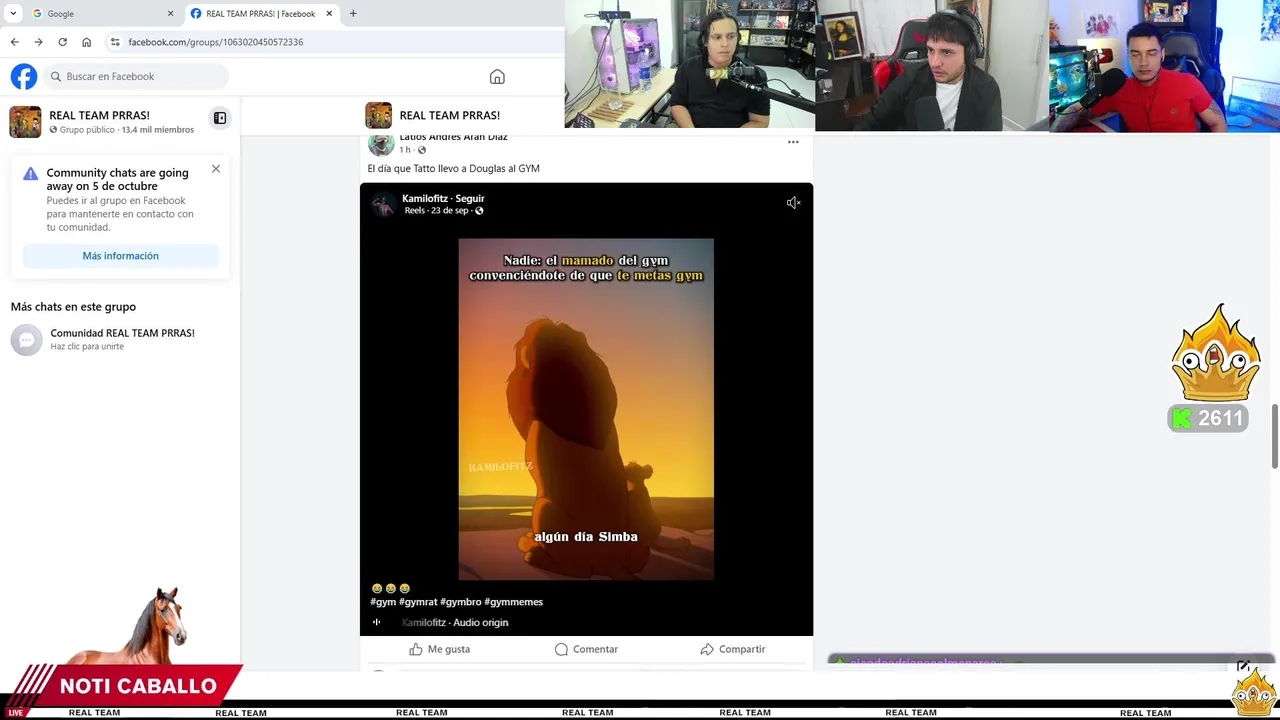Go back in browser history

(x=14, y=42)
